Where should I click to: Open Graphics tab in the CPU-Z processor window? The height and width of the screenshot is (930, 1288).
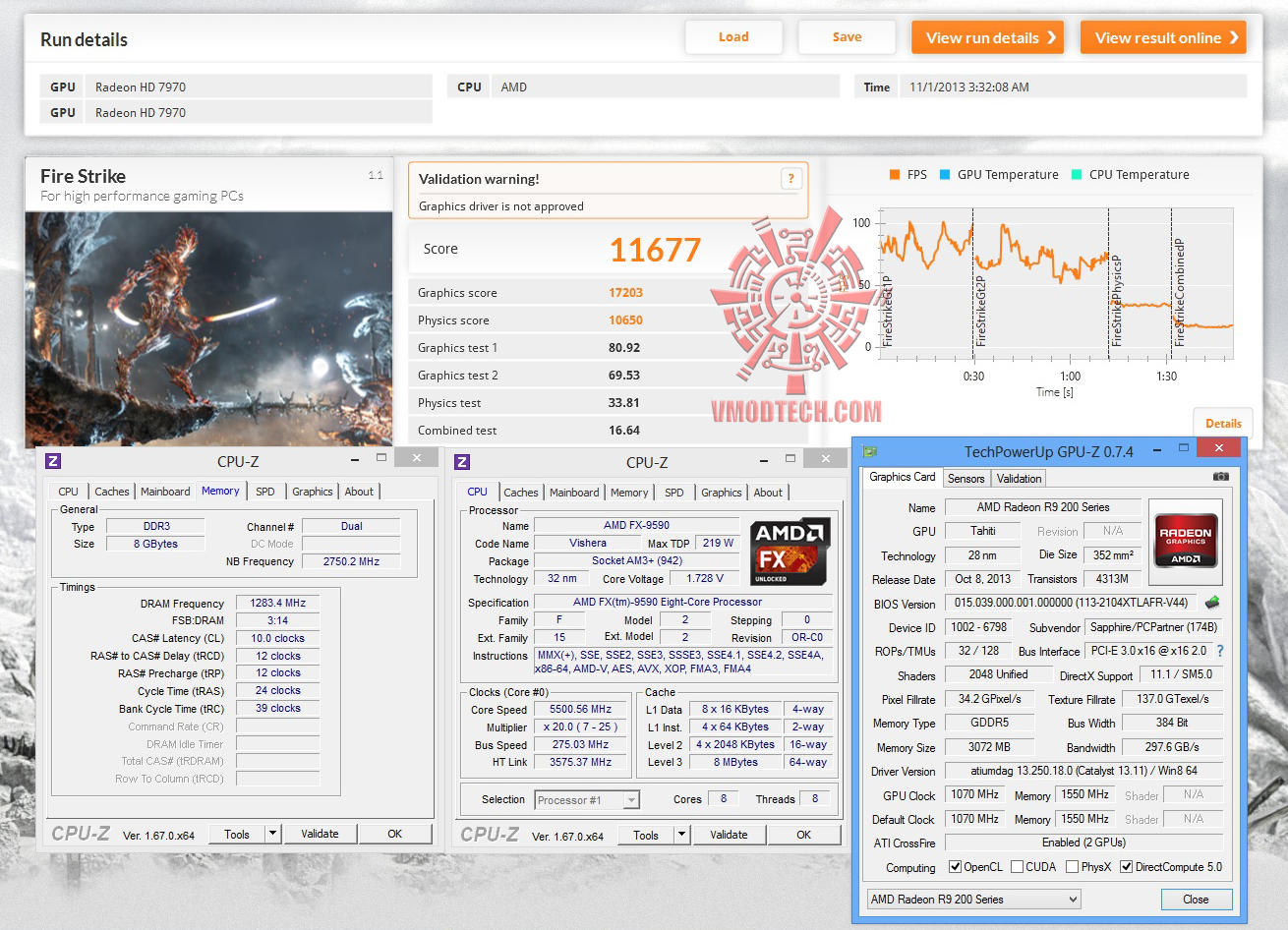[x=722, y=493]
